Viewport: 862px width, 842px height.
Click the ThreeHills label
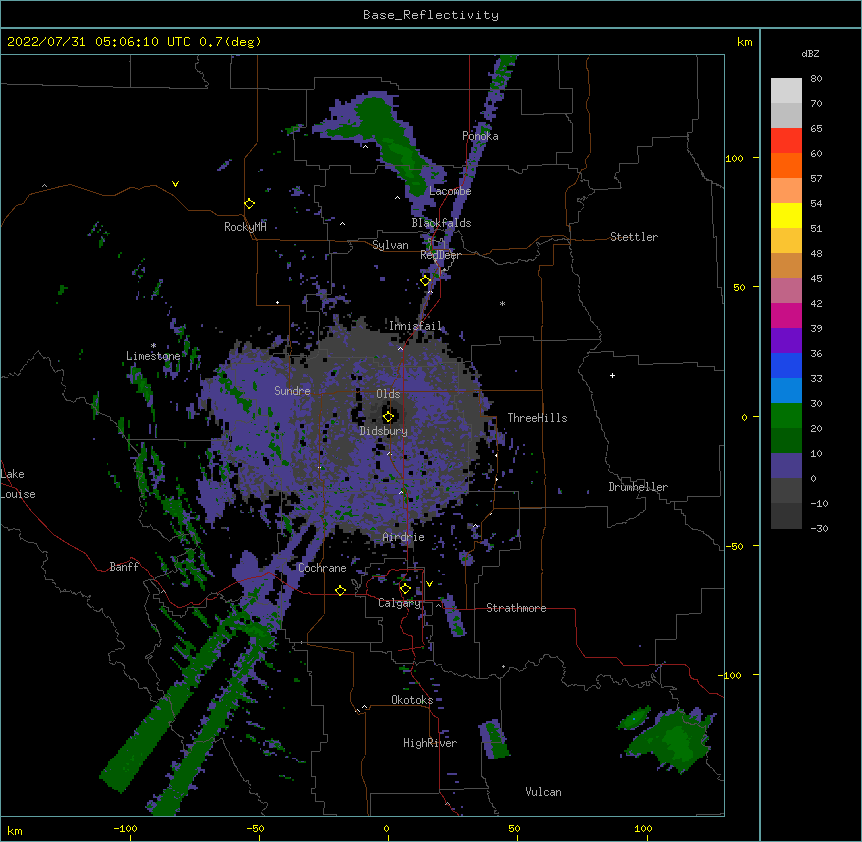[537, 418]
